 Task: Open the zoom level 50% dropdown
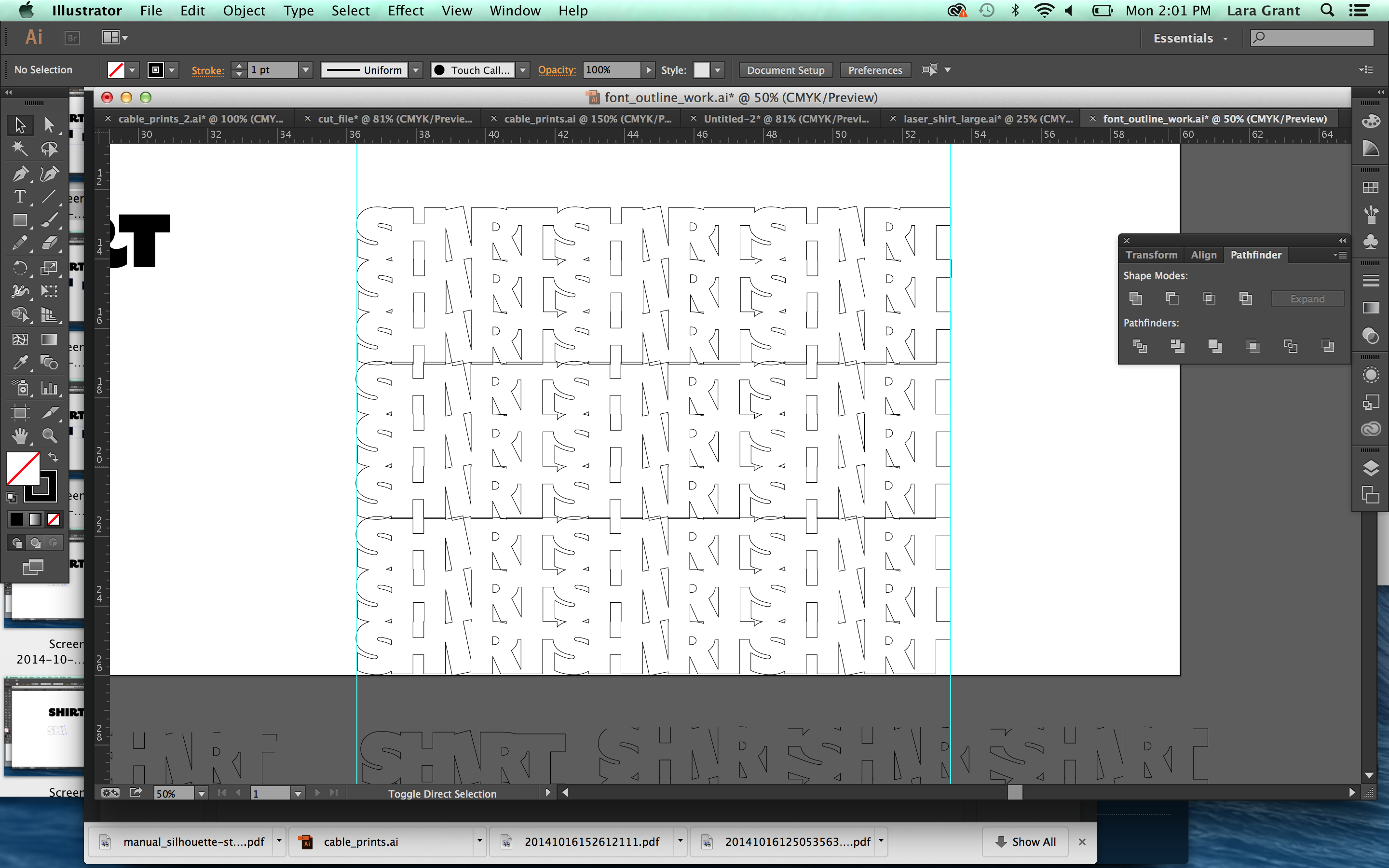point(202,793)
